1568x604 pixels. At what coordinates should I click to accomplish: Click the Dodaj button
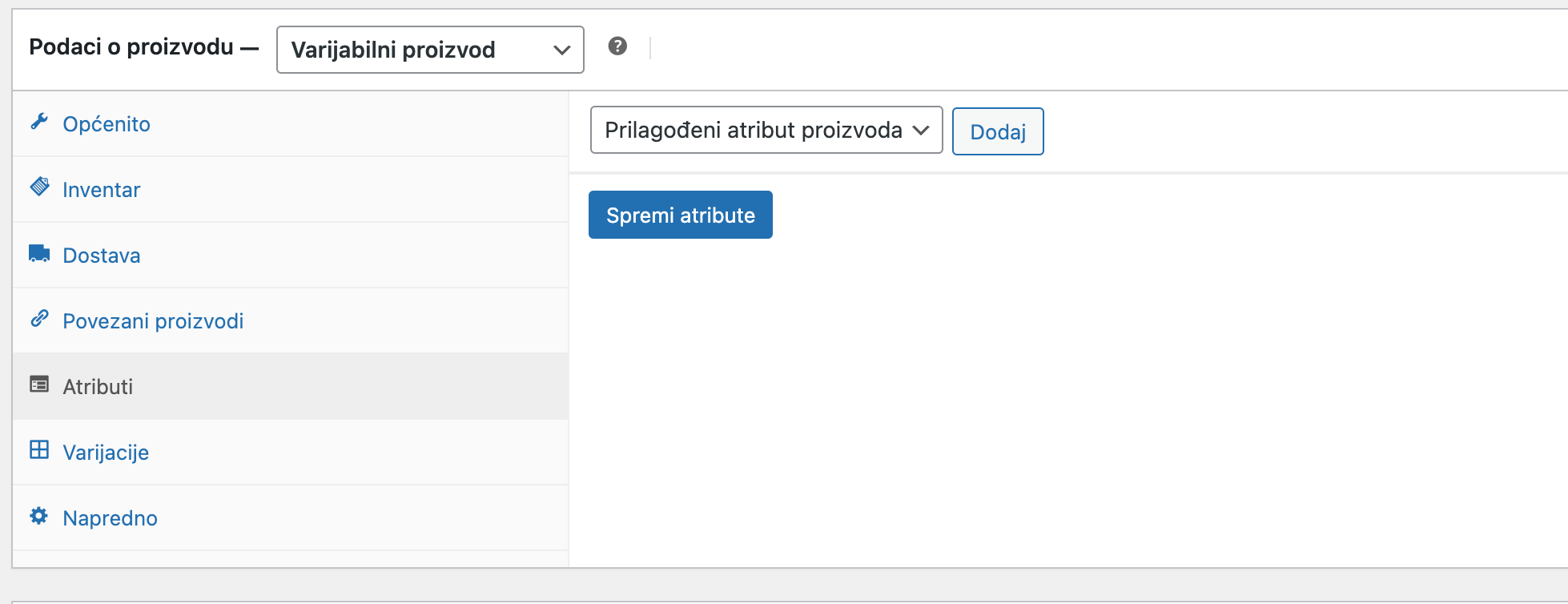click(997, 131)
